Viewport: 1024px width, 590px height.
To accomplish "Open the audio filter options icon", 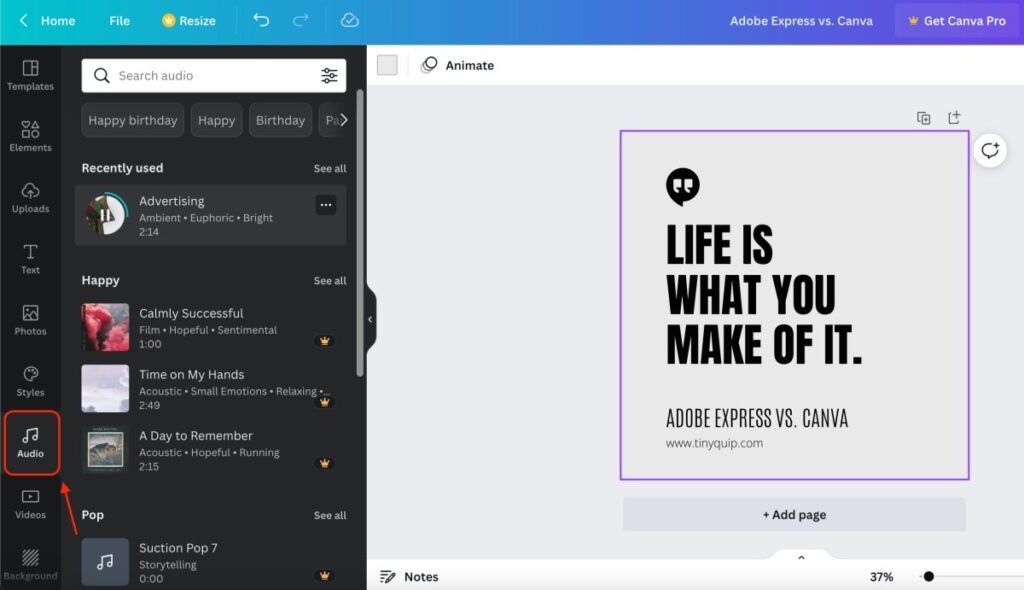I will [x=330, y=75].
